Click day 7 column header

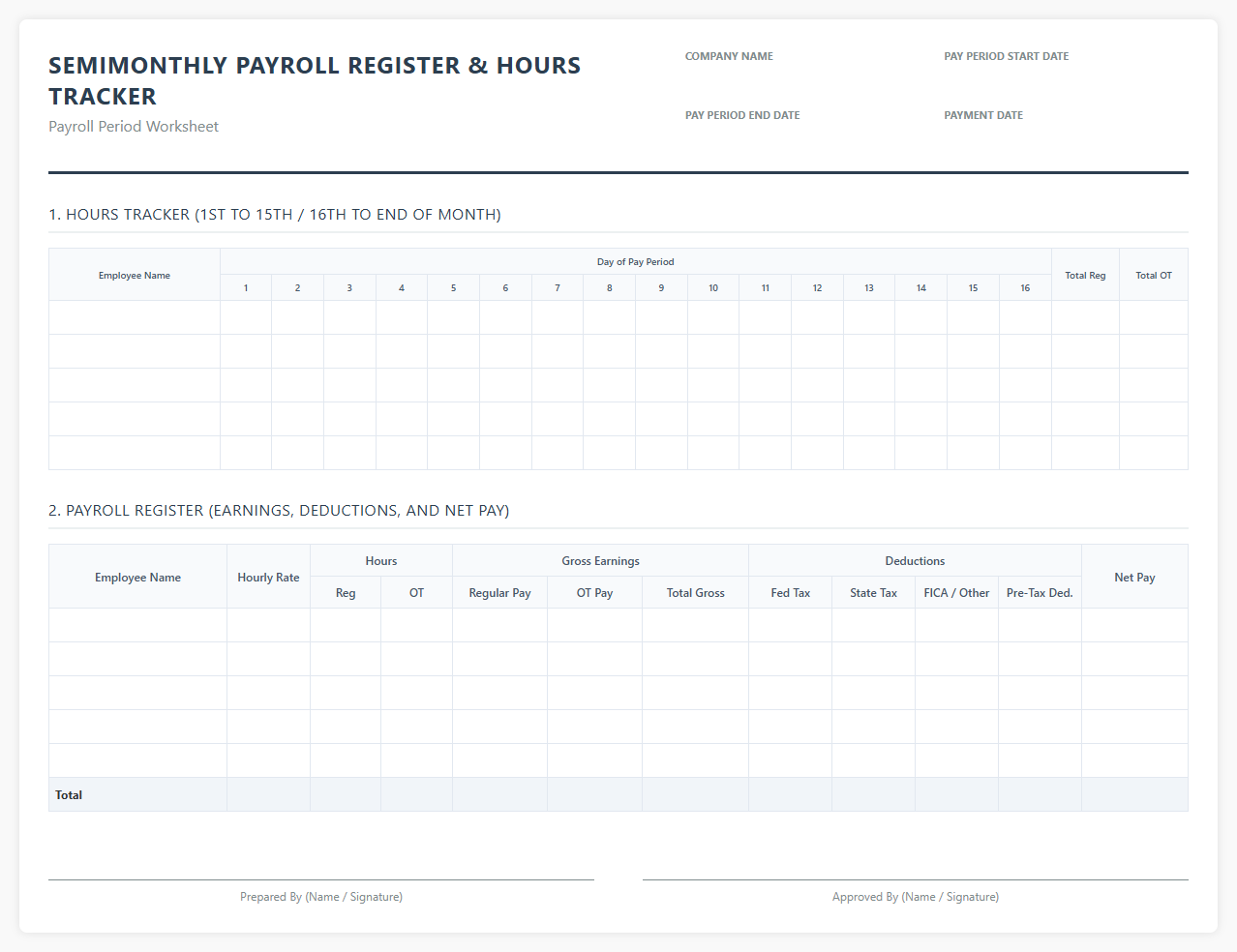pyautogui.click(x=558, y=288)
